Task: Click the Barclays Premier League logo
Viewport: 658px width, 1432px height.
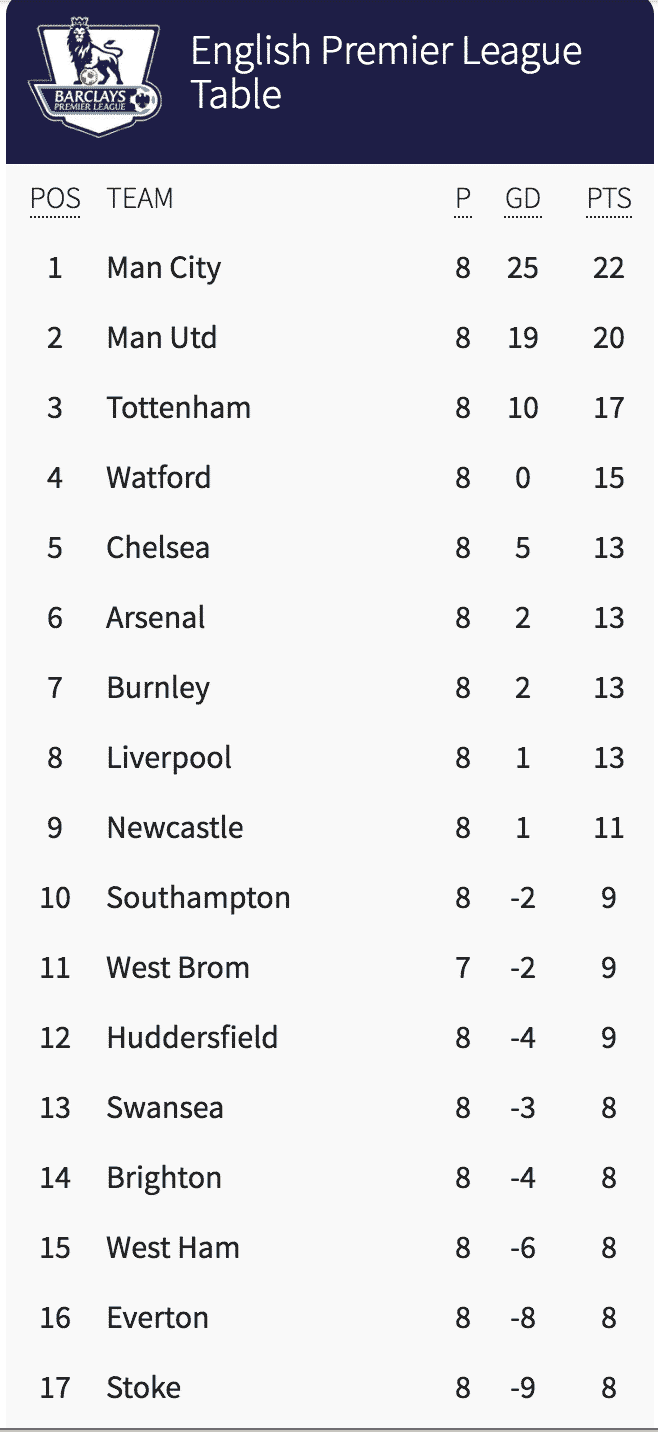Action: 97,79
